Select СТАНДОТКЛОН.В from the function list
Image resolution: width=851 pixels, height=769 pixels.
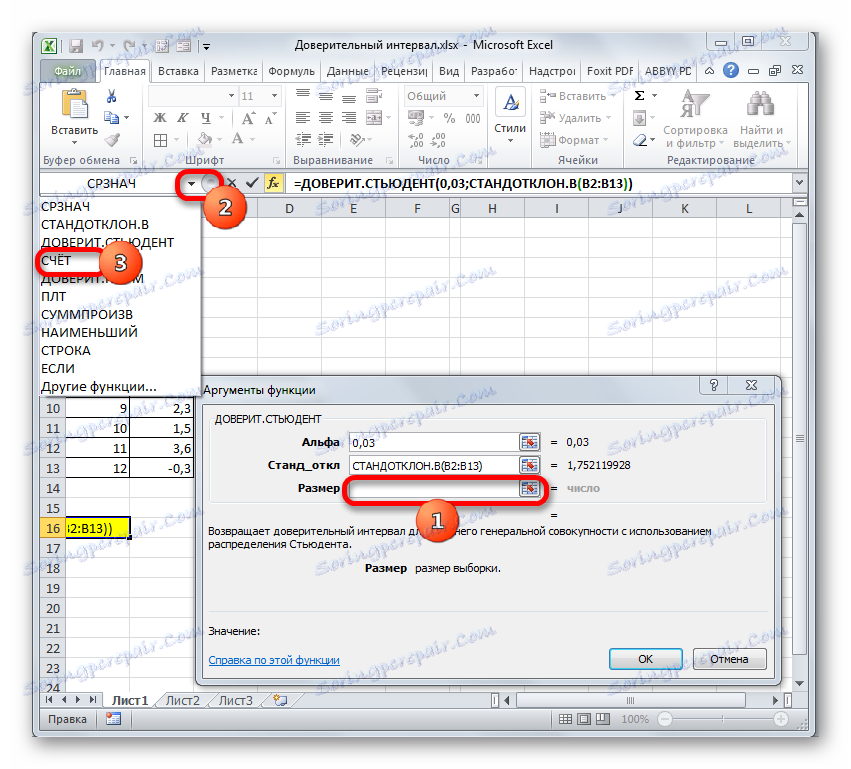click(x=95, y=225)
